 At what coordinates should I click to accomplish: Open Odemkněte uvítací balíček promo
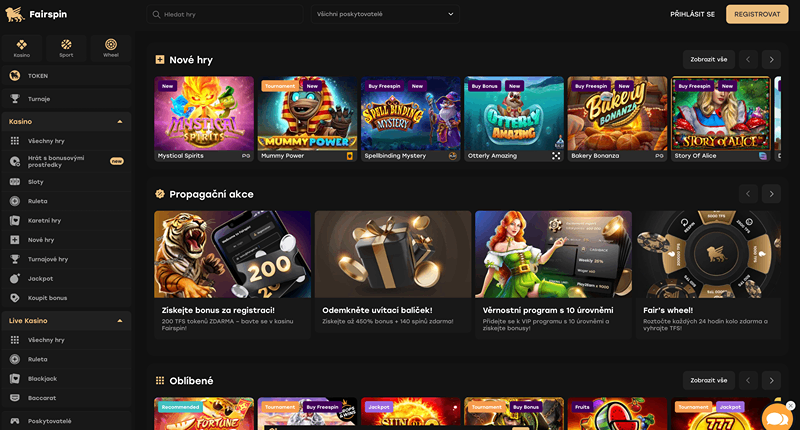click(x=393, y=271)
